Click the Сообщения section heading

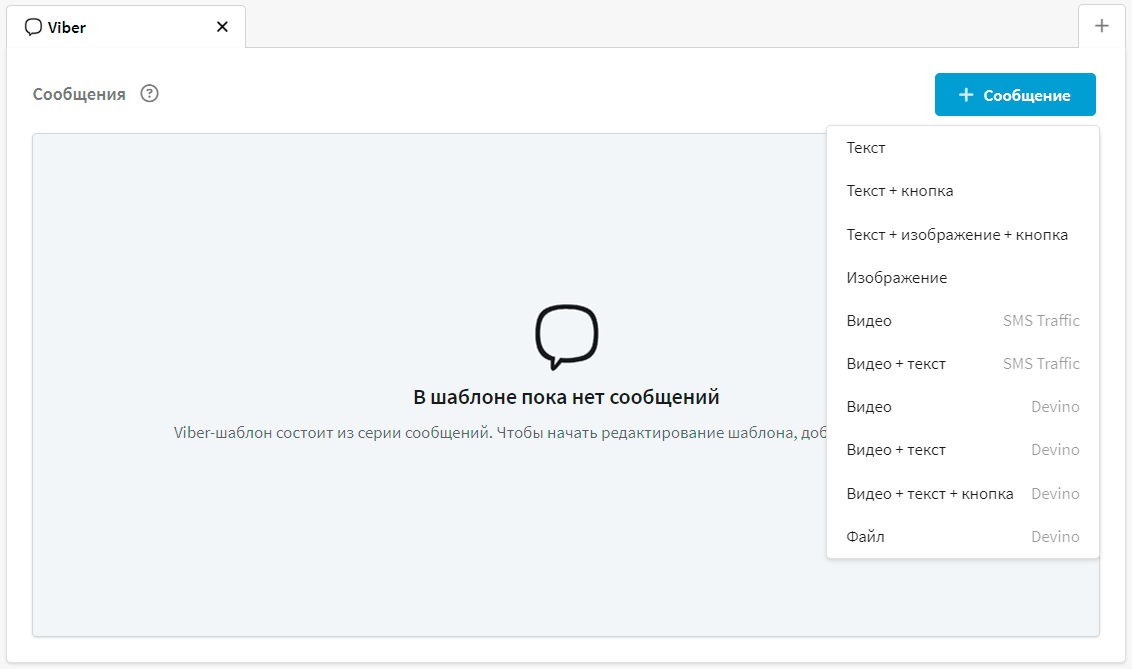click(79, 95)
